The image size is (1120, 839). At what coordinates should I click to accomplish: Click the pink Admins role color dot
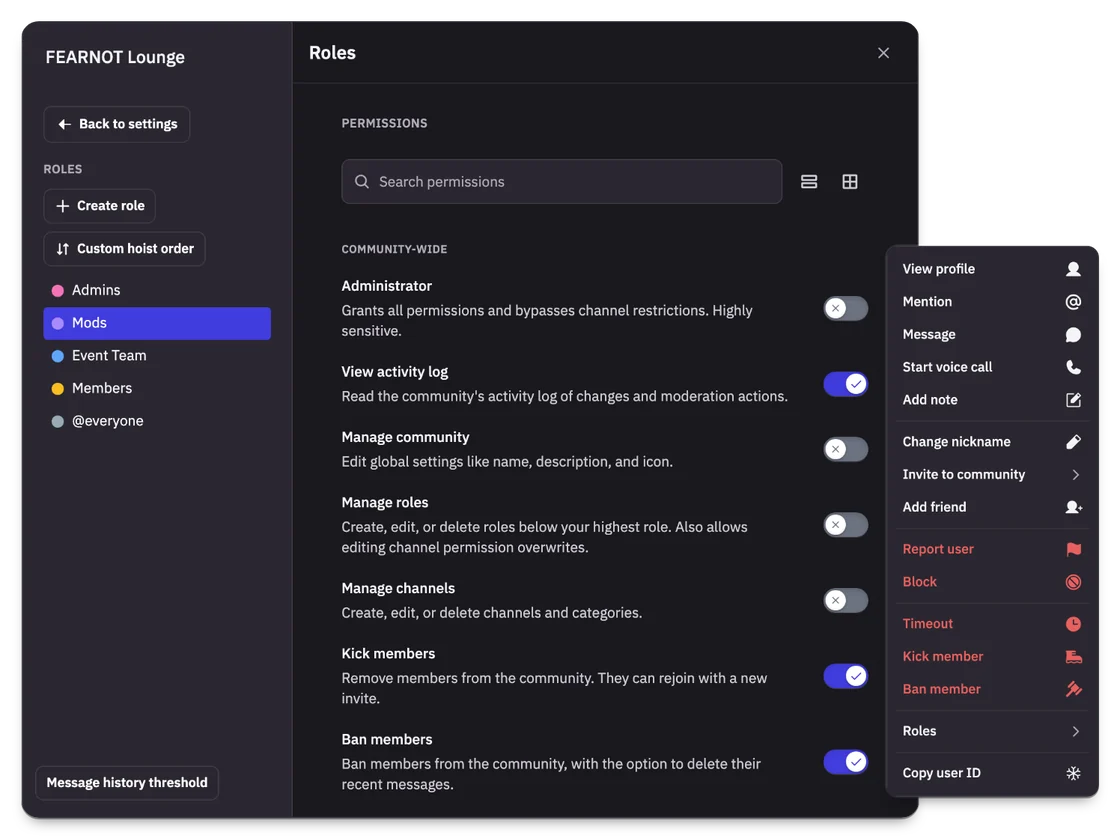click(58, 291)
